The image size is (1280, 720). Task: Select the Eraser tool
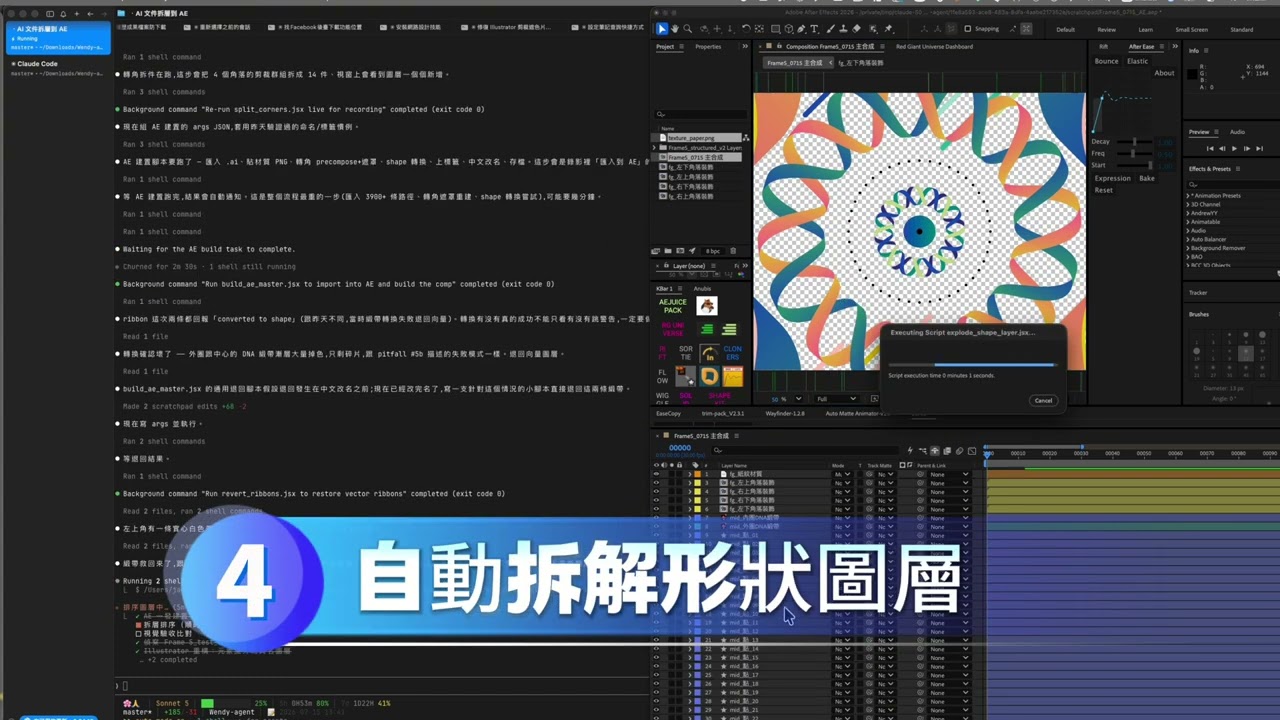[x=857, y=29]
